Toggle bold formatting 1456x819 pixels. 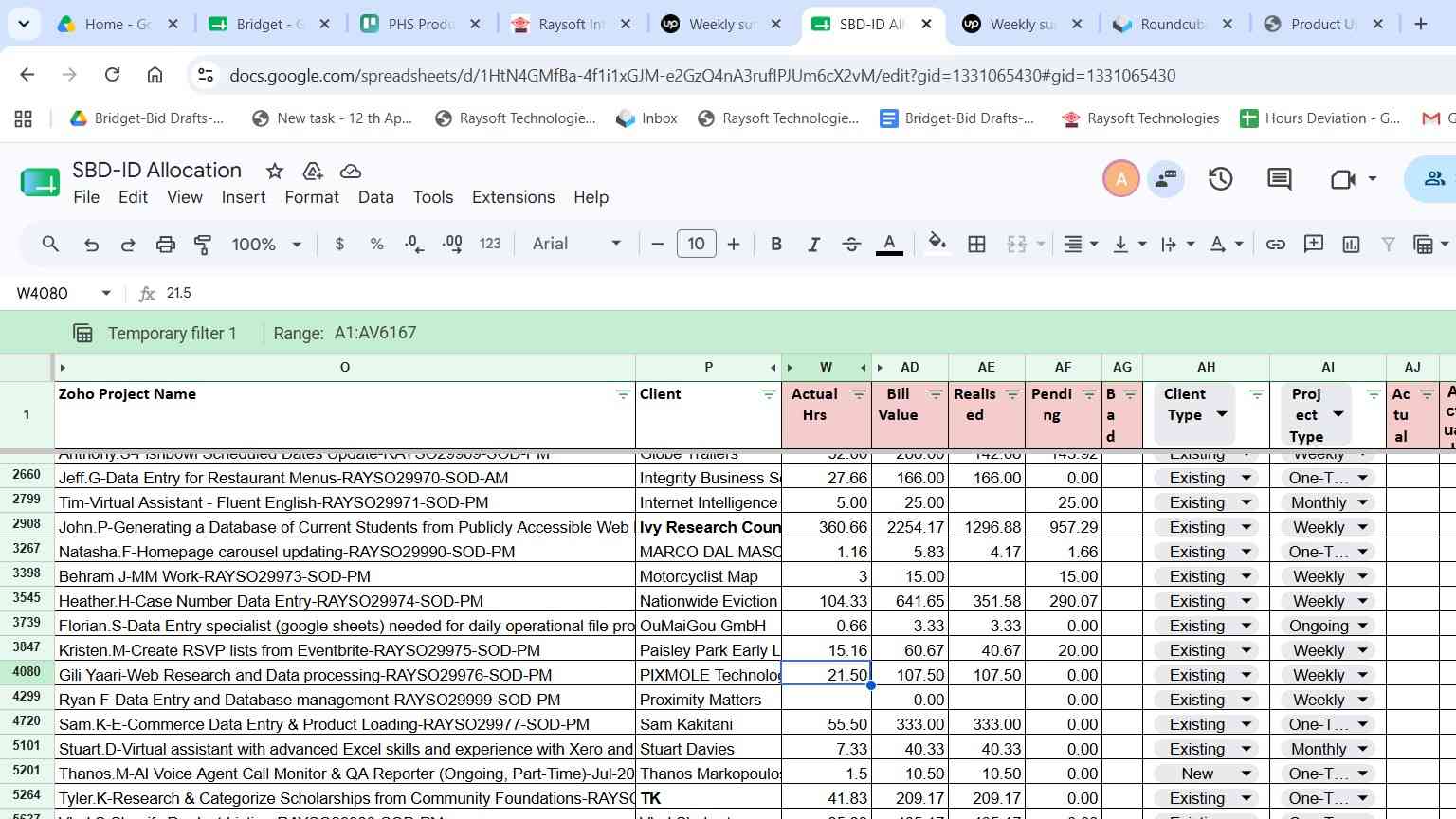coord(776,245)
